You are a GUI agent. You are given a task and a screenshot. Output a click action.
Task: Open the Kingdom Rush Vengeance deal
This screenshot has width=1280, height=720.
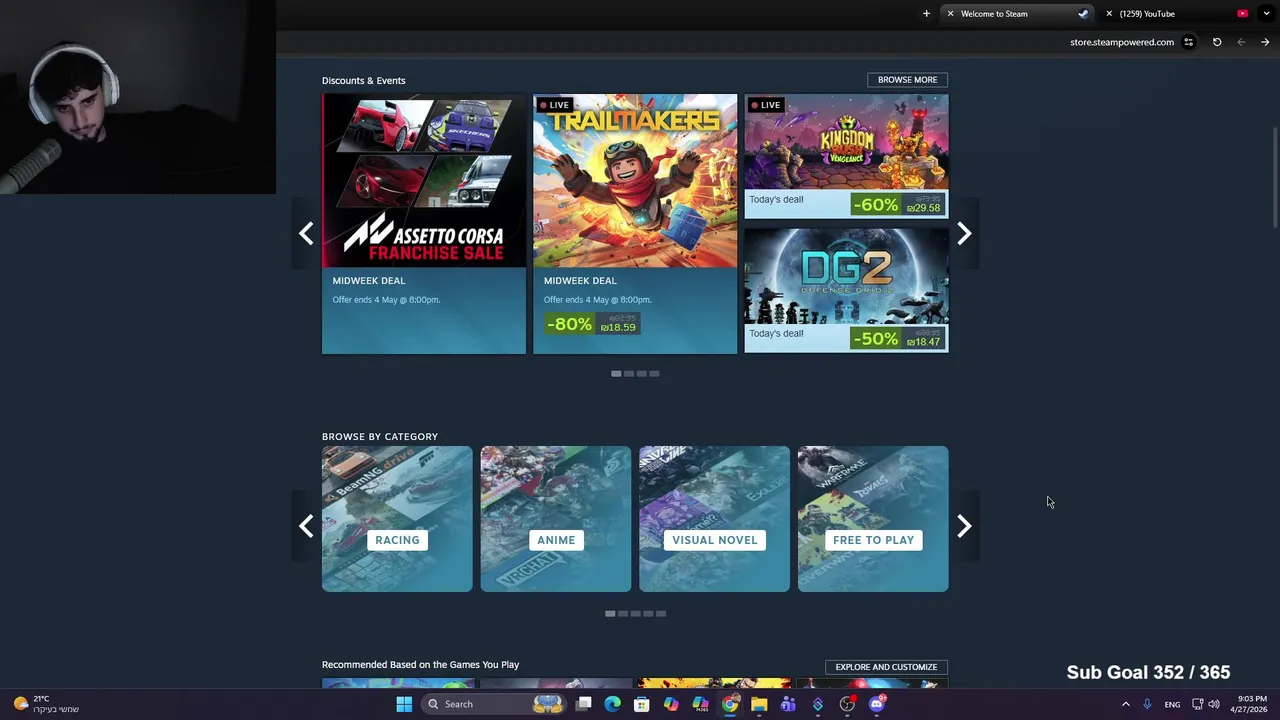click(846, 156)
